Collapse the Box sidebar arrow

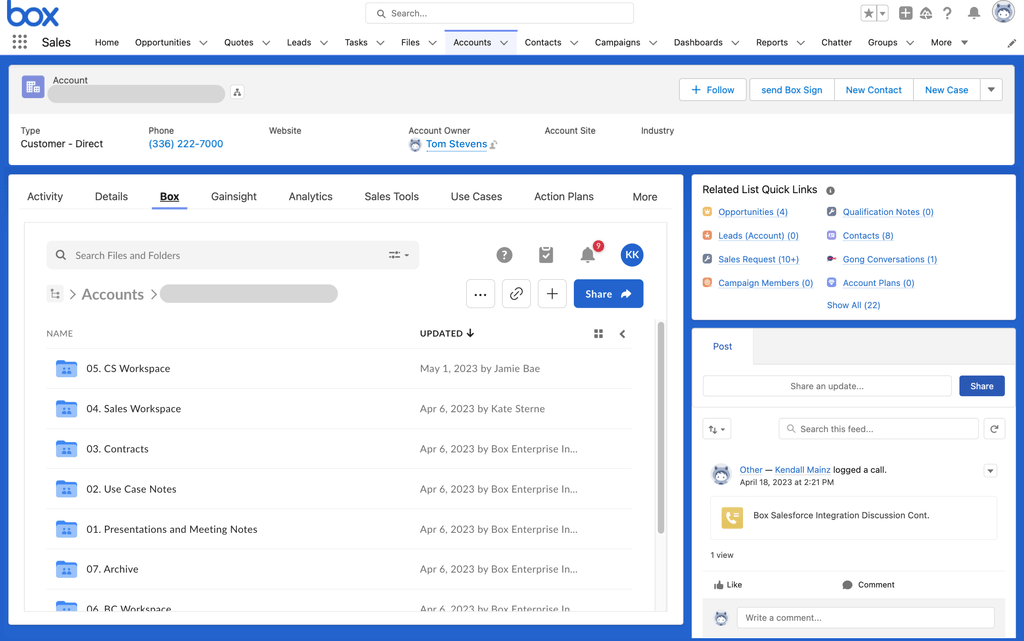(622, 334)
